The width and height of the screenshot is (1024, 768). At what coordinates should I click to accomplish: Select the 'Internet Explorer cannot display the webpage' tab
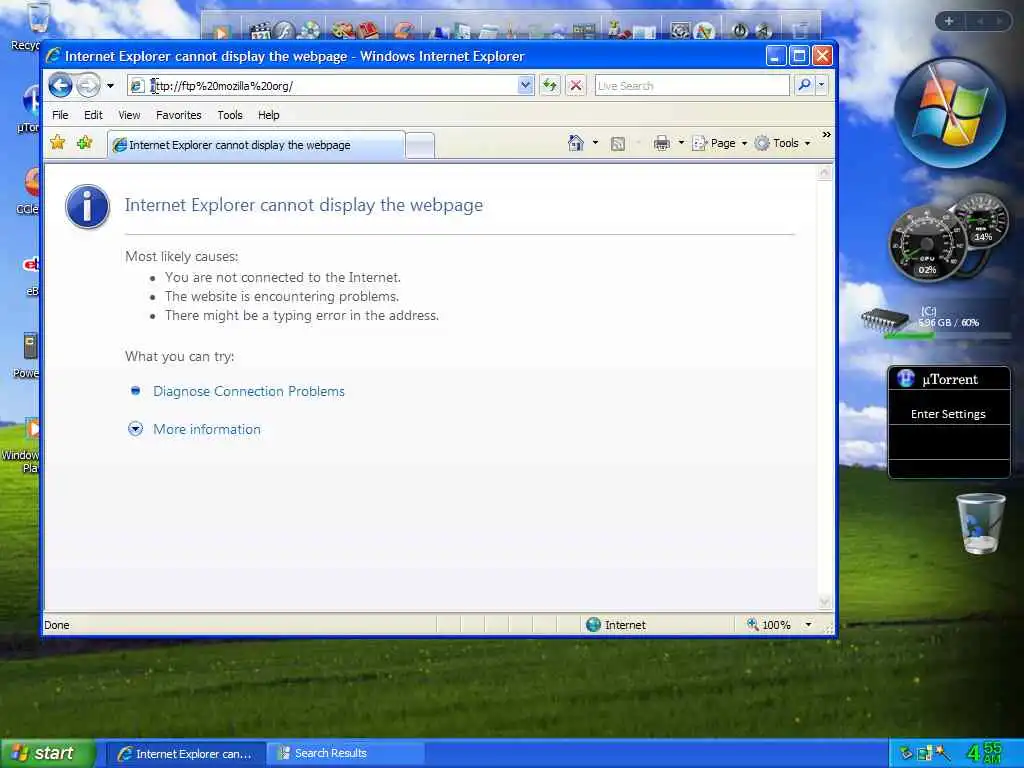point(256,145)
